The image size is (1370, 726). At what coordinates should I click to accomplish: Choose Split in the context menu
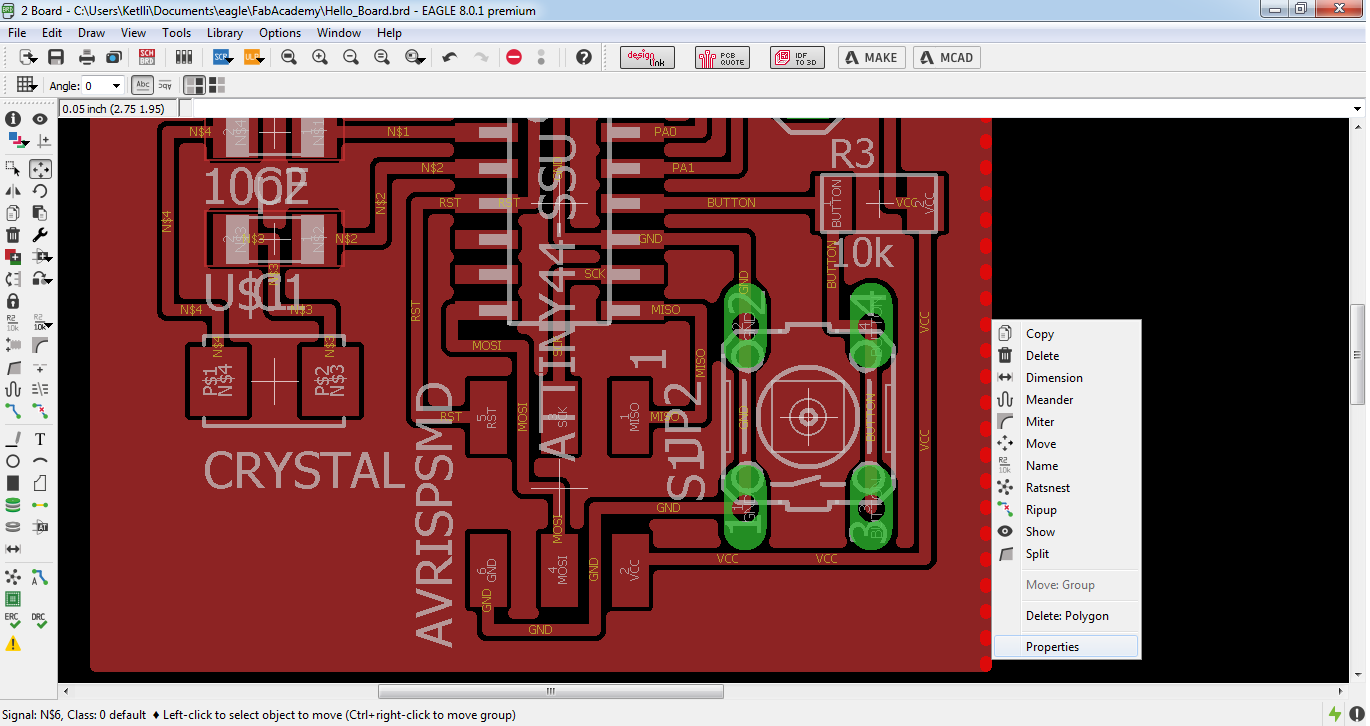[1066, 554]
